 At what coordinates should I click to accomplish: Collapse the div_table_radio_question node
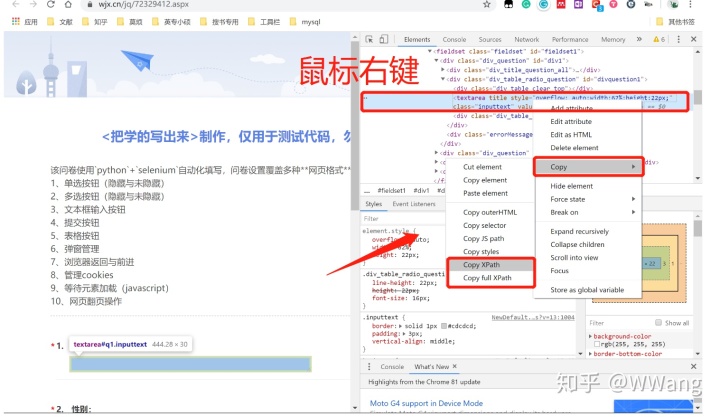pos(443,79)
